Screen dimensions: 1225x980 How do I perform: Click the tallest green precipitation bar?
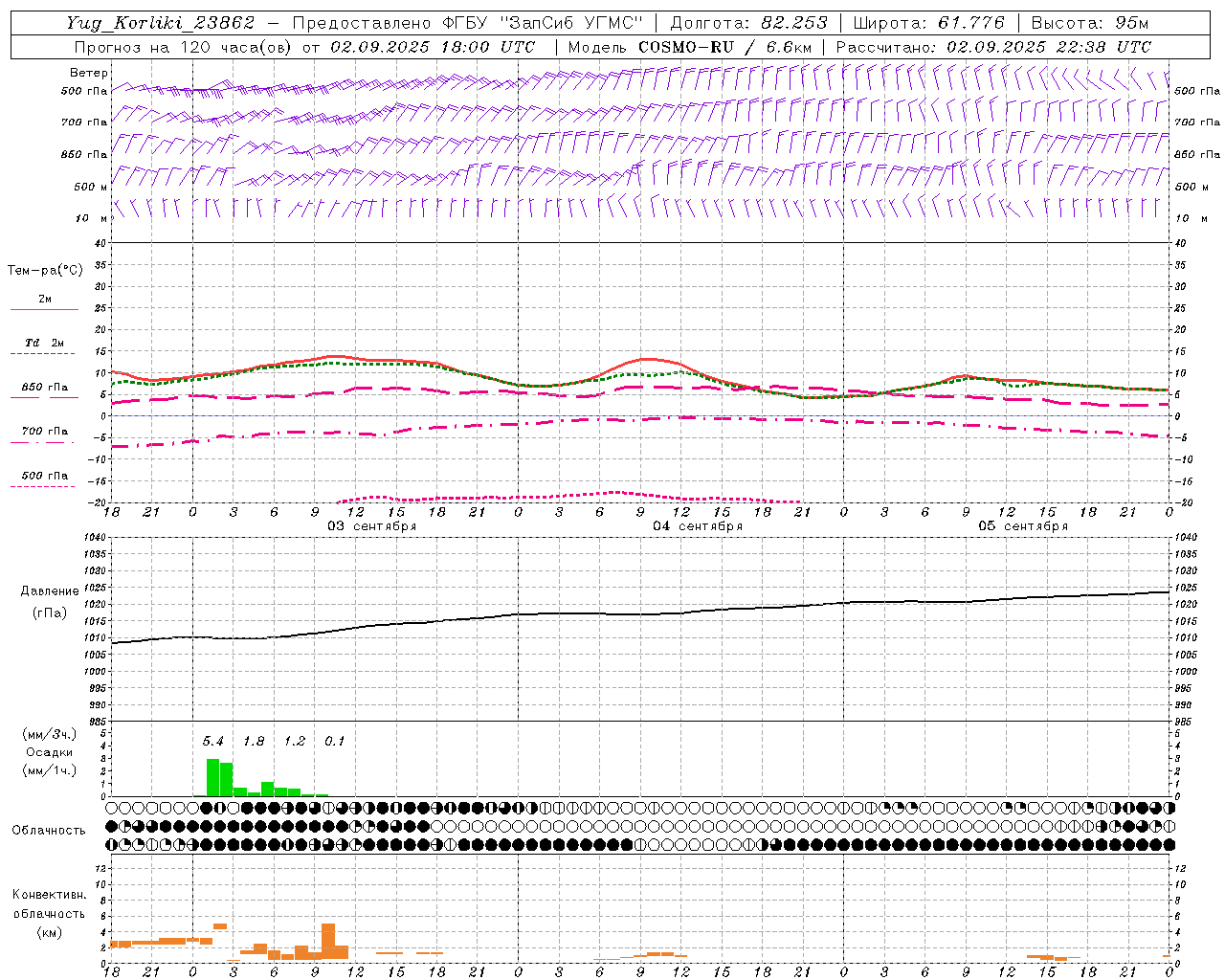coord(212,777)
